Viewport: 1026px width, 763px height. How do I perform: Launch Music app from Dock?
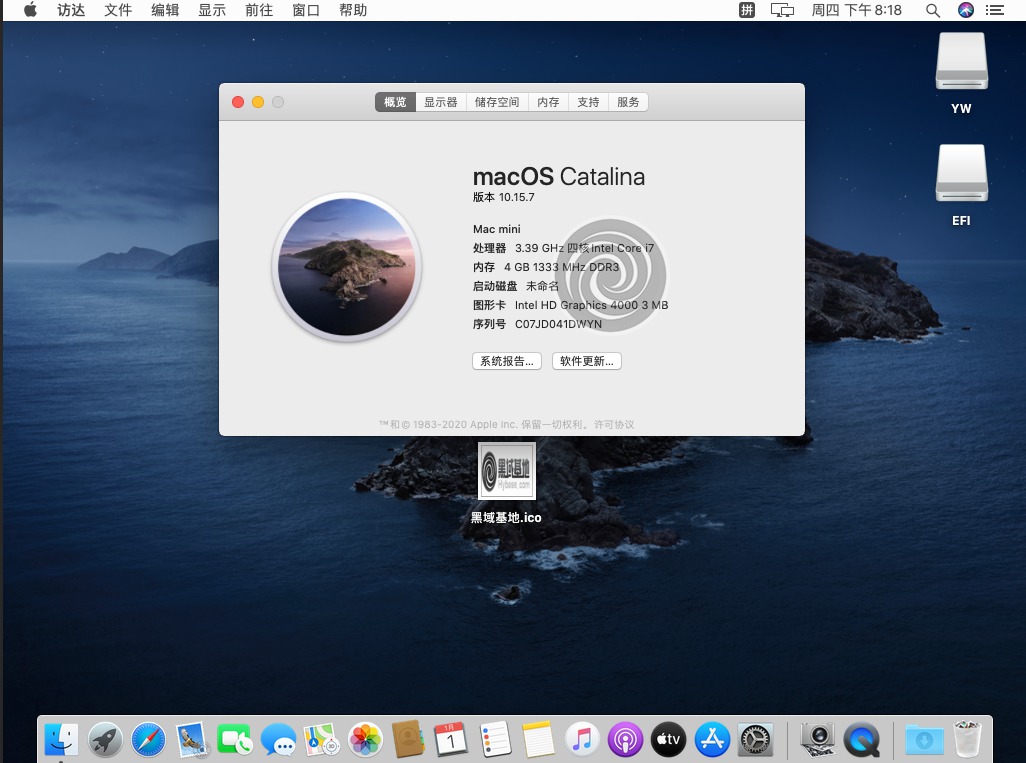coord(582,740)
